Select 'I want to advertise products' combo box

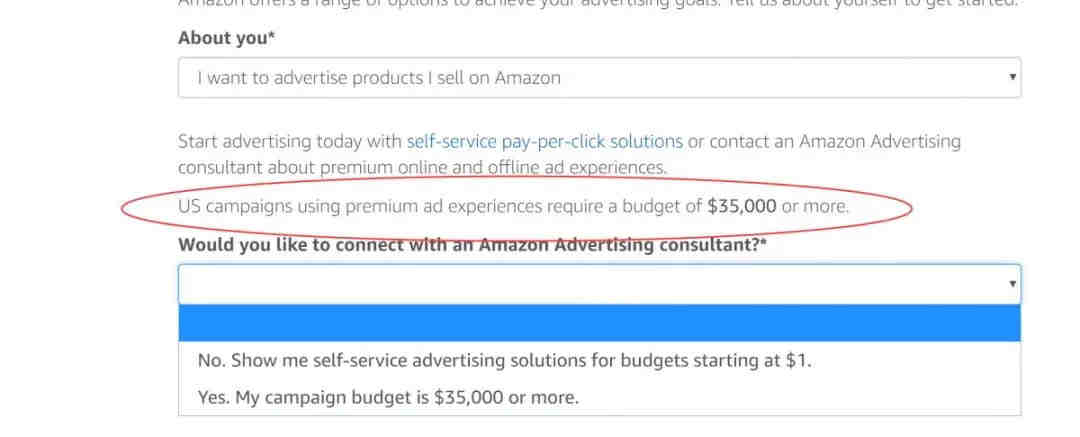[599, 77]
